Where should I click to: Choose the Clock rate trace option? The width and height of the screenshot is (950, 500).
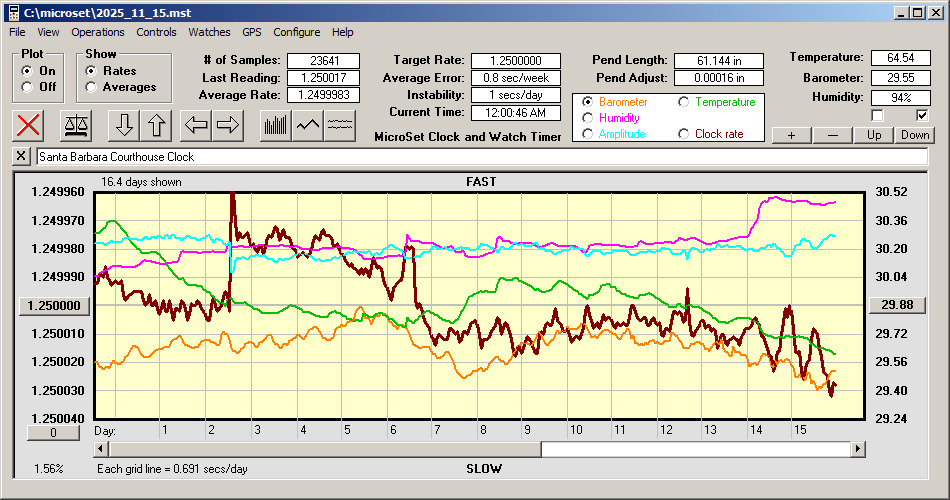click(x=685, y=134)
